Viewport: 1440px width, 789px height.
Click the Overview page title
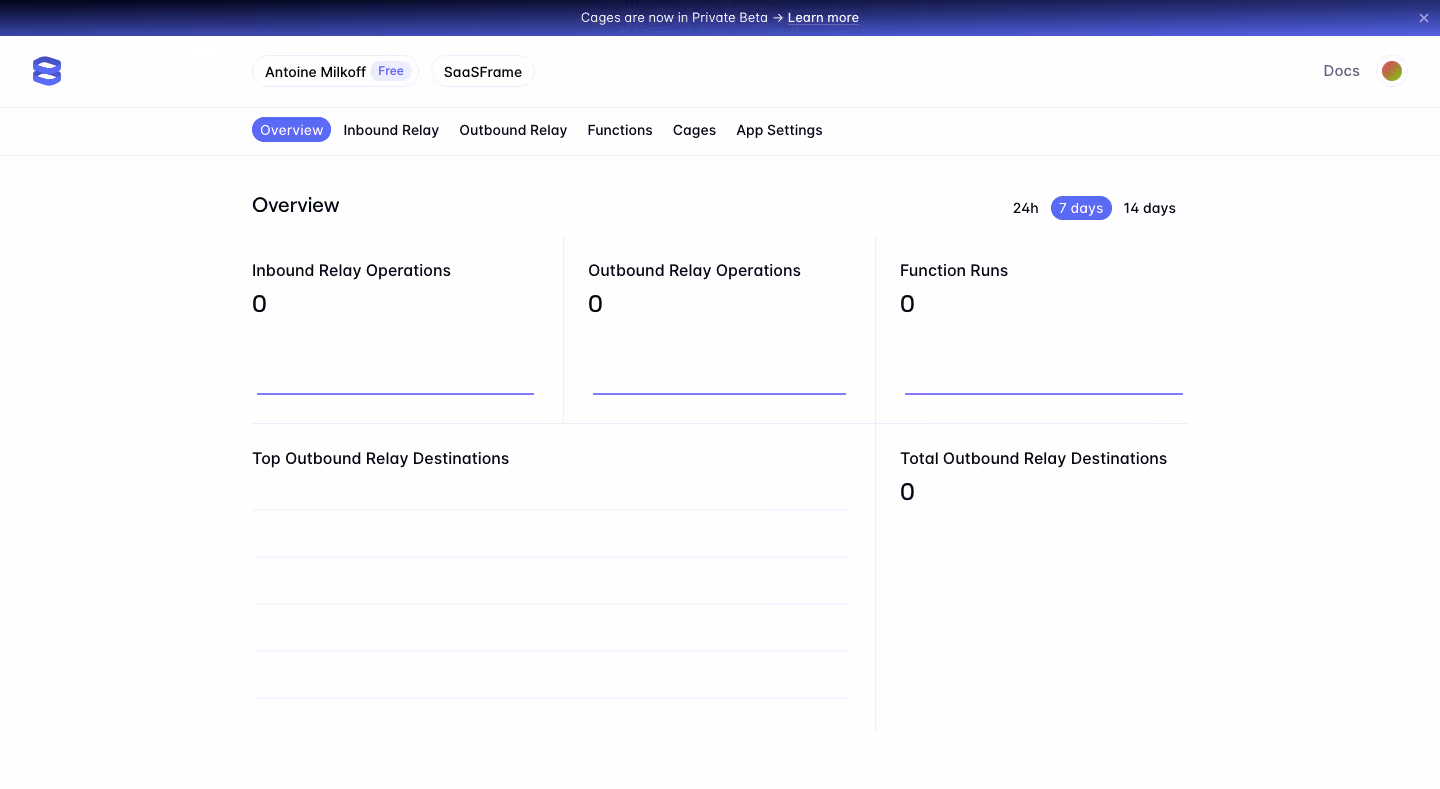pyautogui.click(x=296, y=205)
